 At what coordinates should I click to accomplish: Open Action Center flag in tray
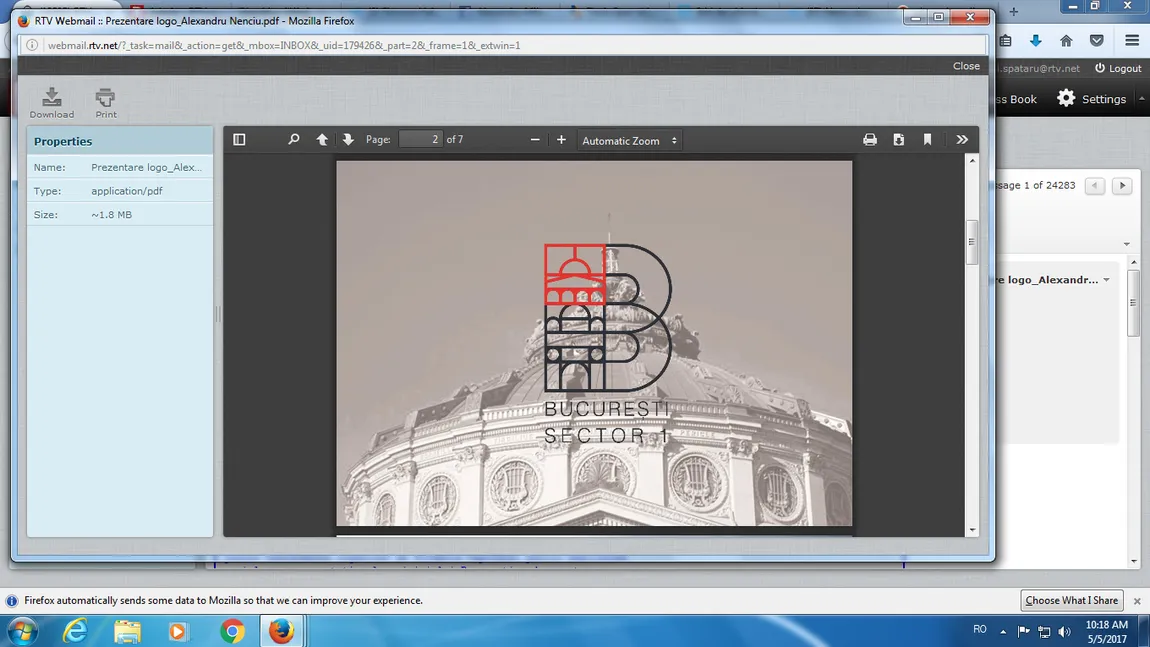coord(1024,631)
